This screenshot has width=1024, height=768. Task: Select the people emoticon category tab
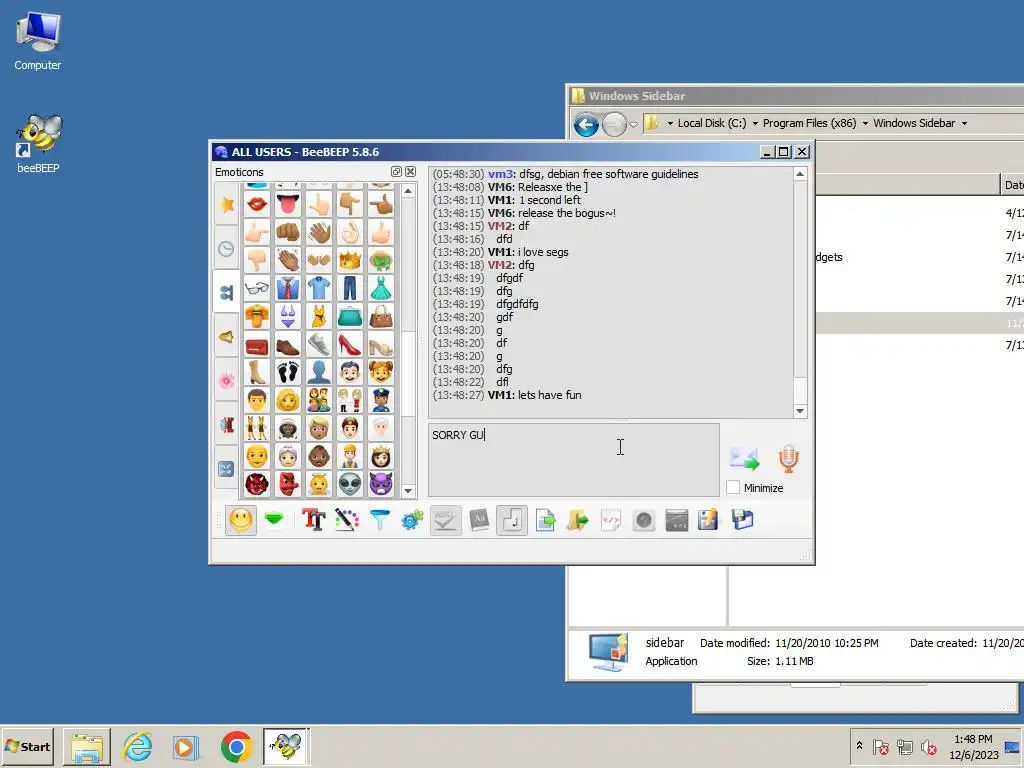[227, 292]
